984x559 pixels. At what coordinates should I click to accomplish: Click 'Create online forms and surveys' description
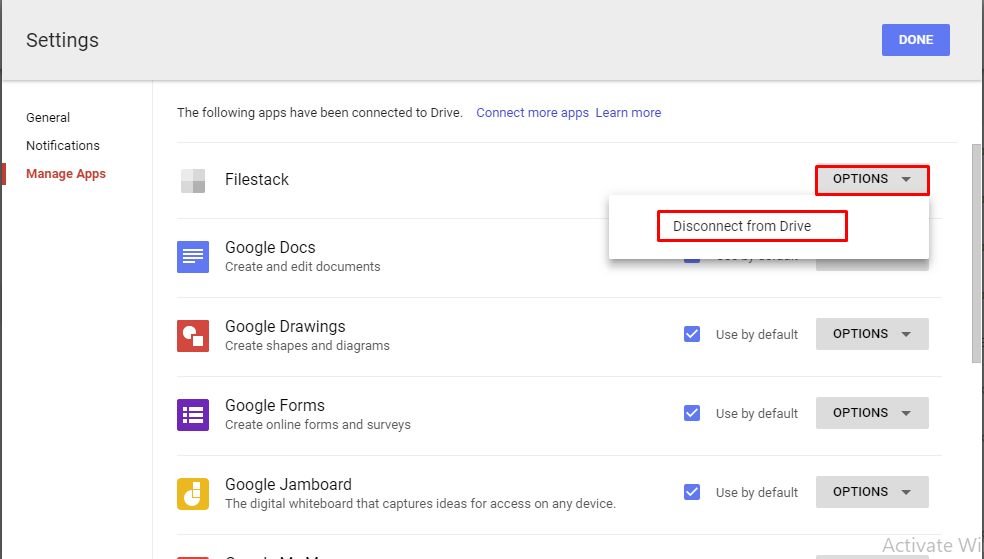pos(318,425)
